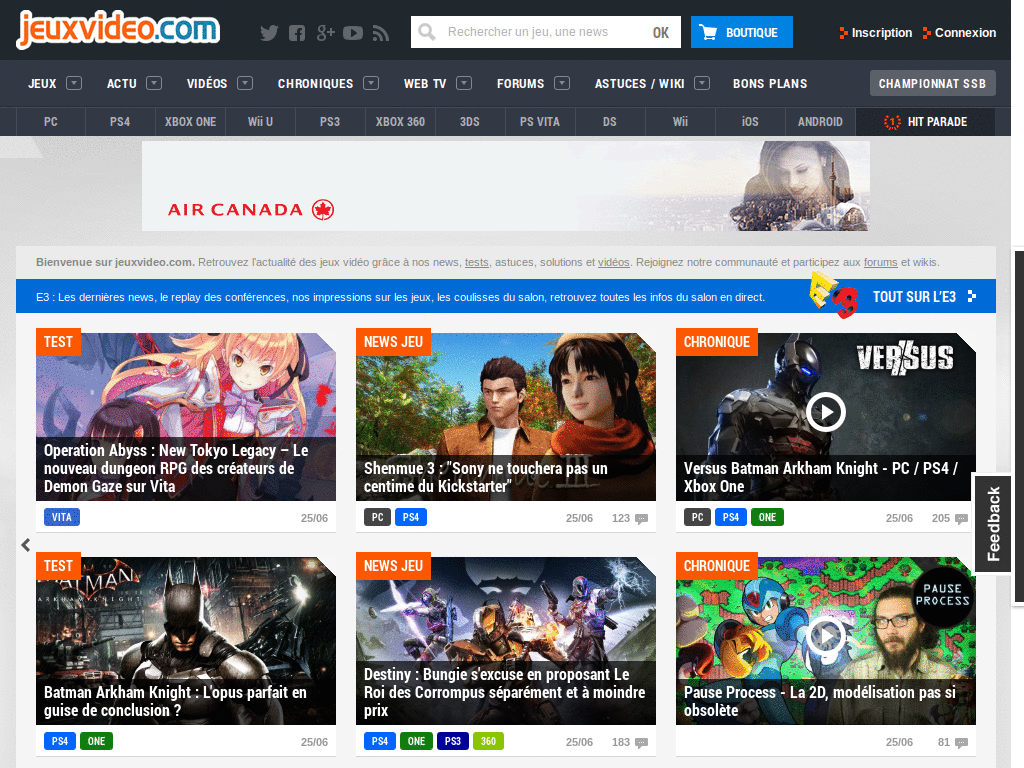Open the HIT PARADE tab
Screen dimensions: 1024x768
925,121
